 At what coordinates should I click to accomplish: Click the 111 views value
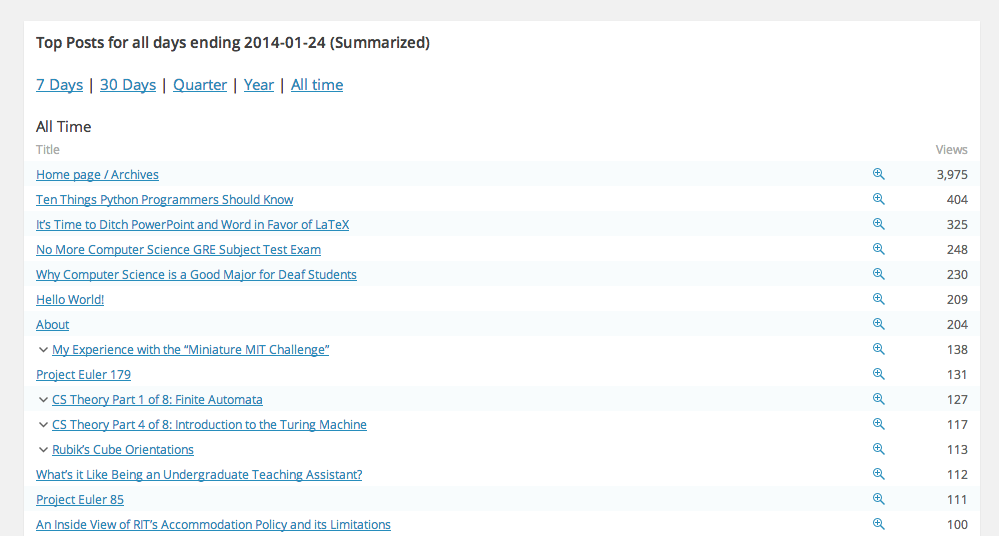957,500
